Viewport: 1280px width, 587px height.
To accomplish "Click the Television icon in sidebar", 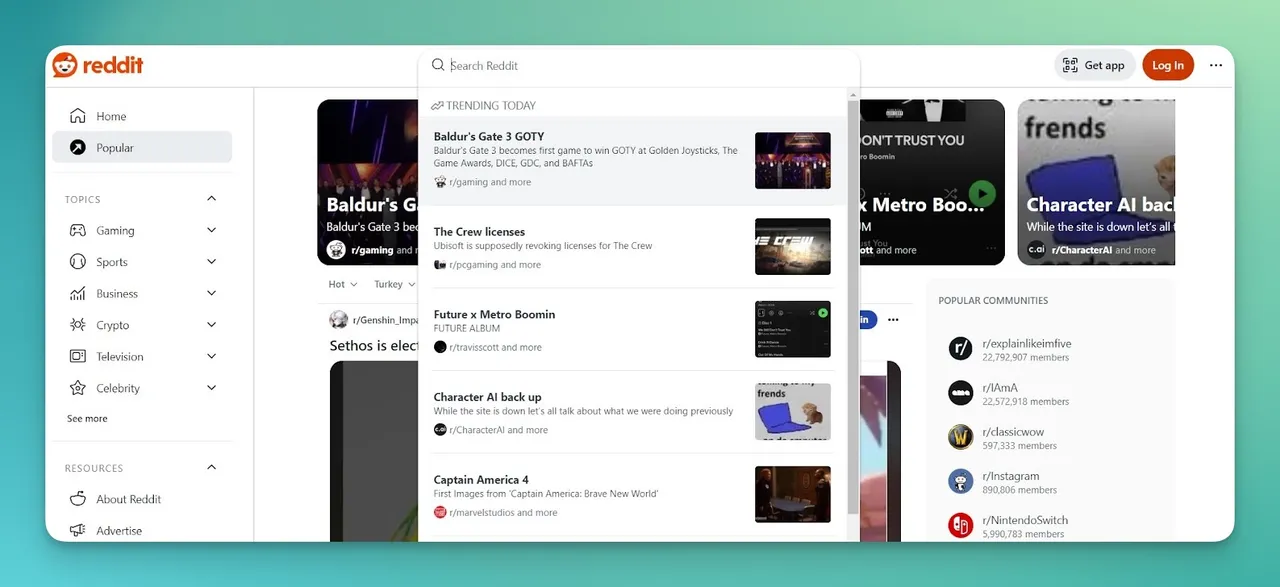I will 77,356.
